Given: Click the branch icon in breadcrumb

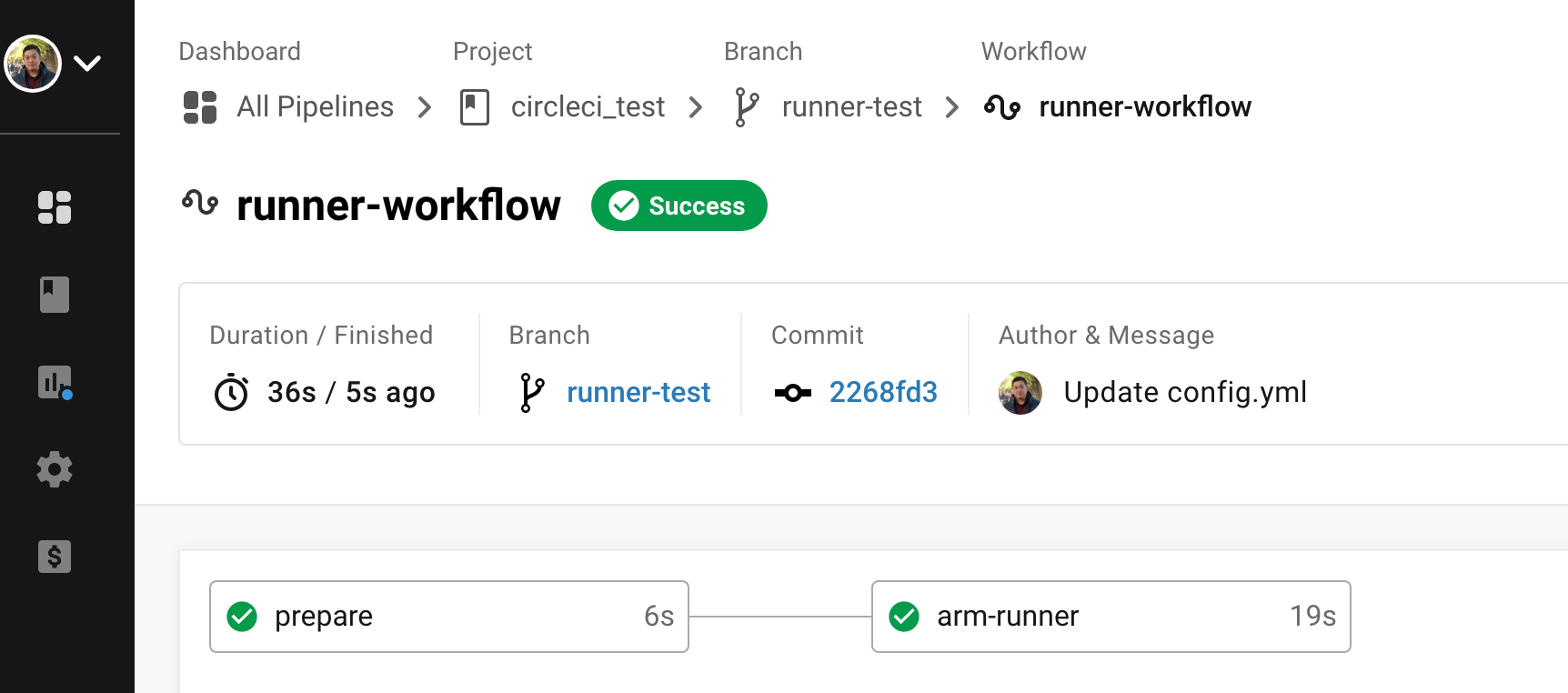Looking at the screenshot, I should 747,107.
